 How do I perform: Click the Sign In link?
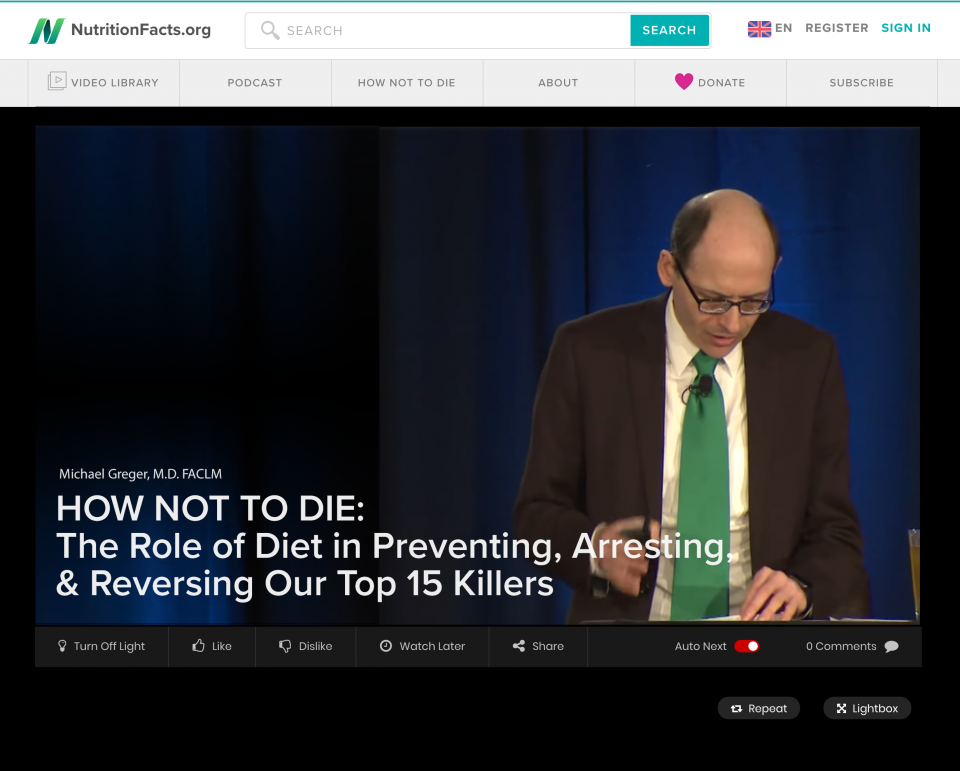[905, 28]
